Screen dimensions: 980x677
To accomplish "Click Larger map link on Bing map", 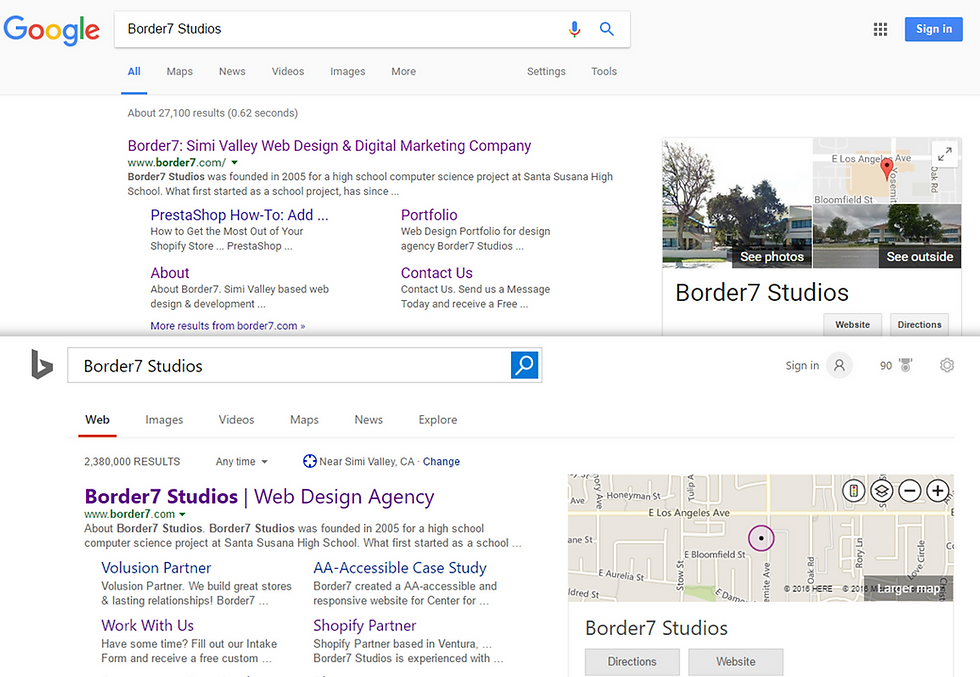I will pyautogui.click(x=909, y=589).
